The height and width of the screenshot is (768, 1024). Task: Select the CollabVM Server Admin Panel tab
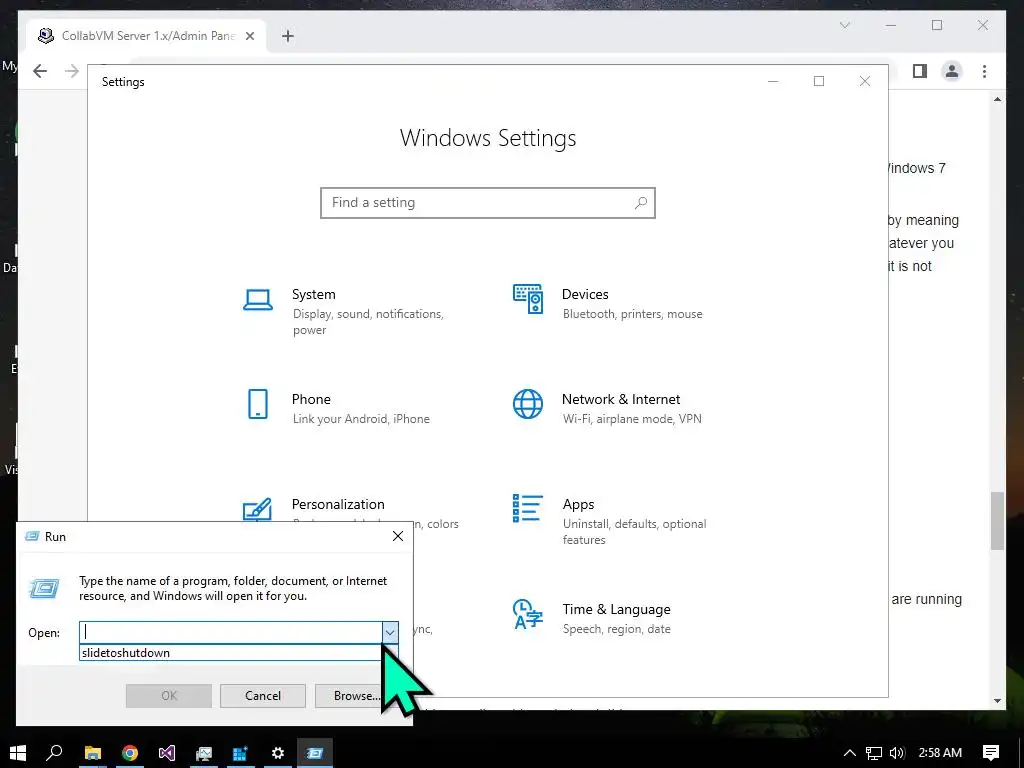(x=147, y=36)
